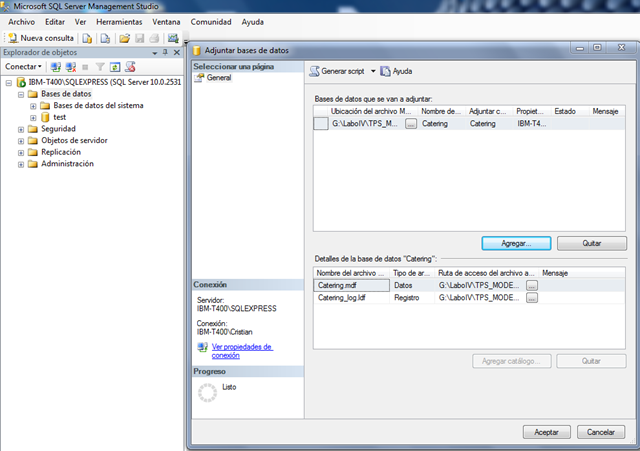
Task: Select the Catering_log.ldf file cell
Action: tap(351, 298)
